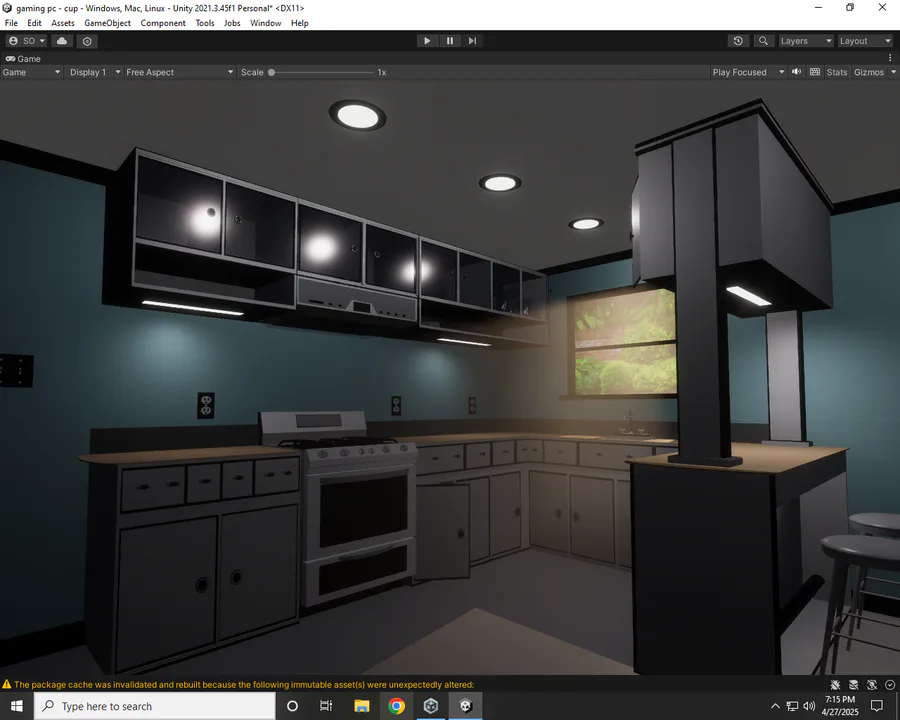This screenshot has height=720, width=900.
Task: Open the Edit menu
Action: pyautogui.click(x=34, y=23)
